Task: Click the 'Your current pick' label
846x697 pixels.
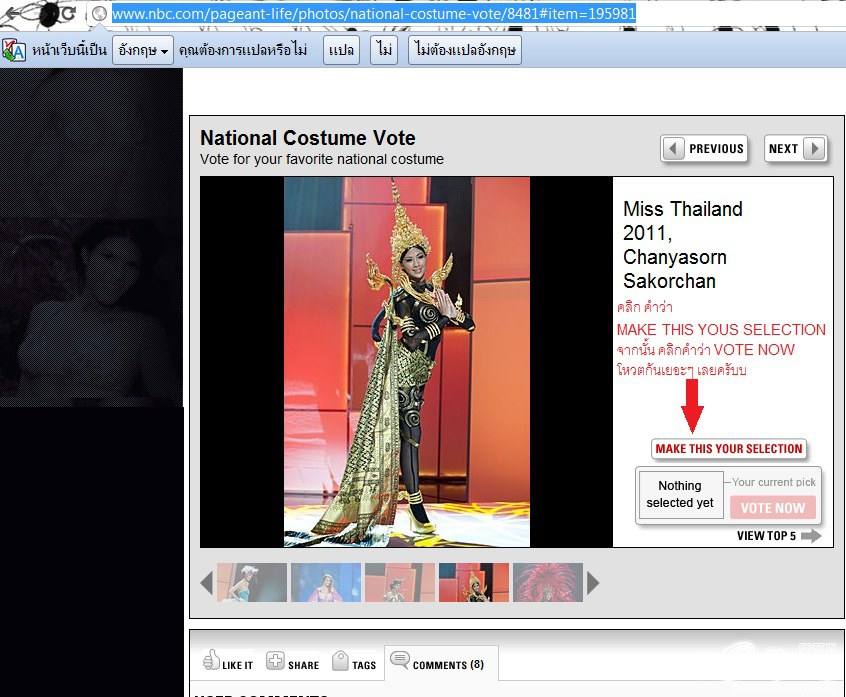Action: (x=774, y=482)
